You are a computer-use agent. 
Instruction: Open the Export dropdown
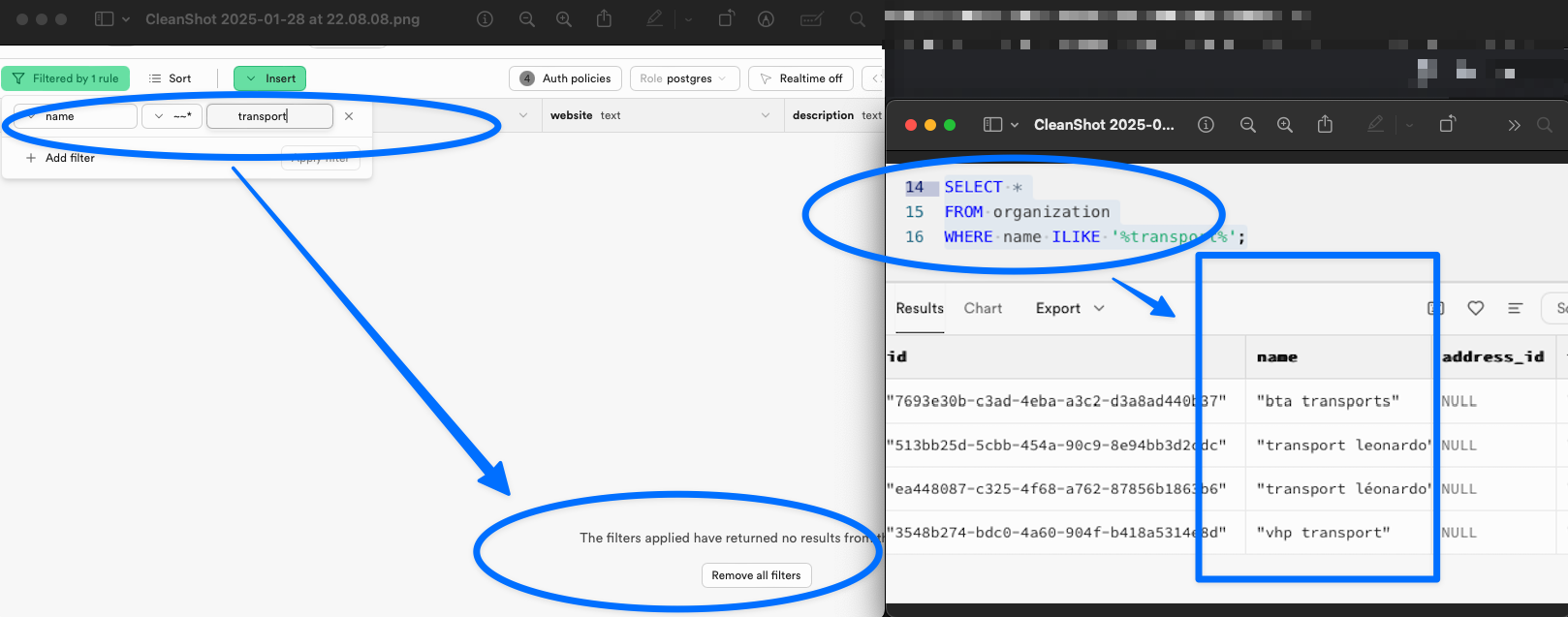1070,308
